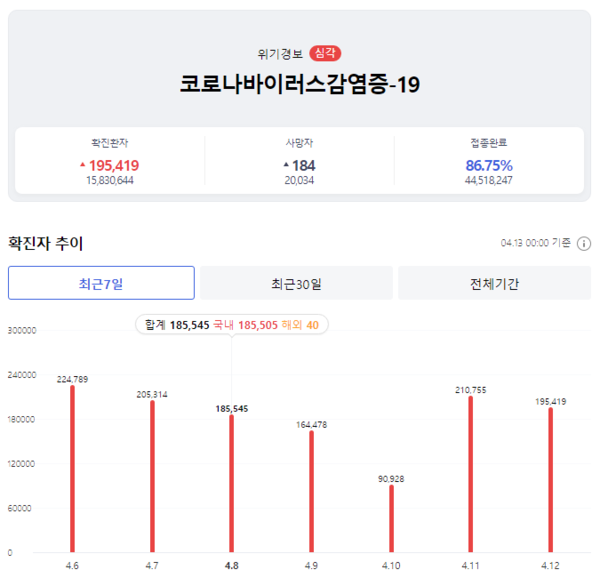Viewport: 600px width, 578px height.
Task: Select the 4.8 bar showing 185,545
Action: pyautogui.click(x=232, y=484)
